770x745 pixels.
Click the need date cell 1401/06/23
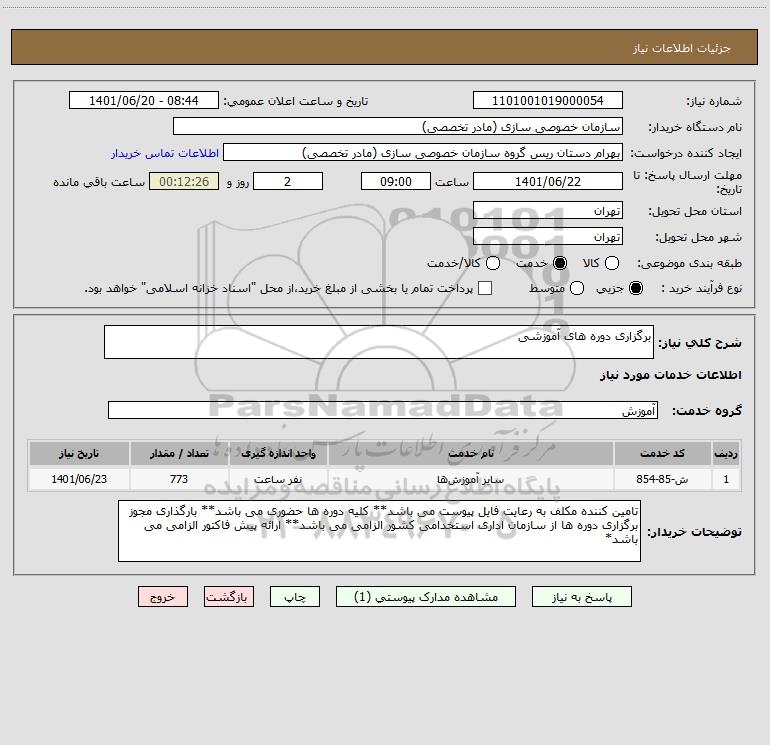[x=79, y=479]
